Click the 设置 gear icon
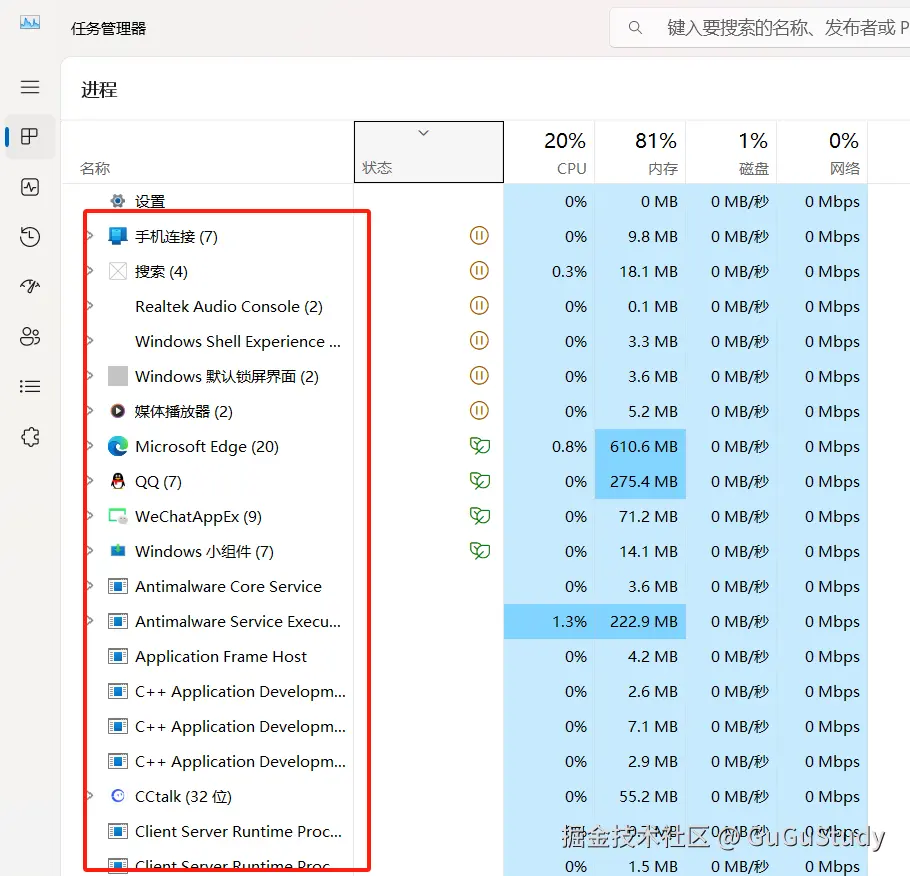 pos(118,201)
